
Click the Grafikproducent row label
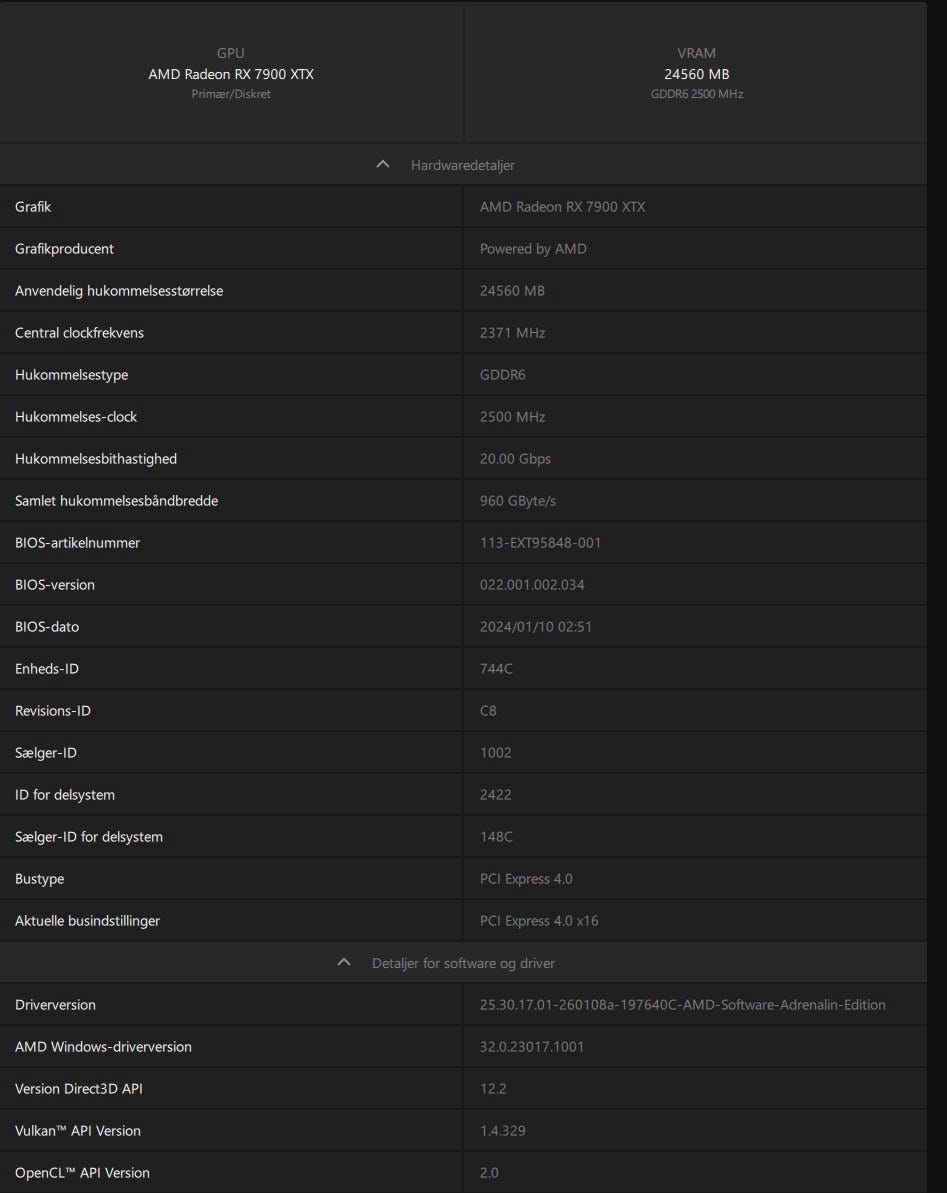65,249
